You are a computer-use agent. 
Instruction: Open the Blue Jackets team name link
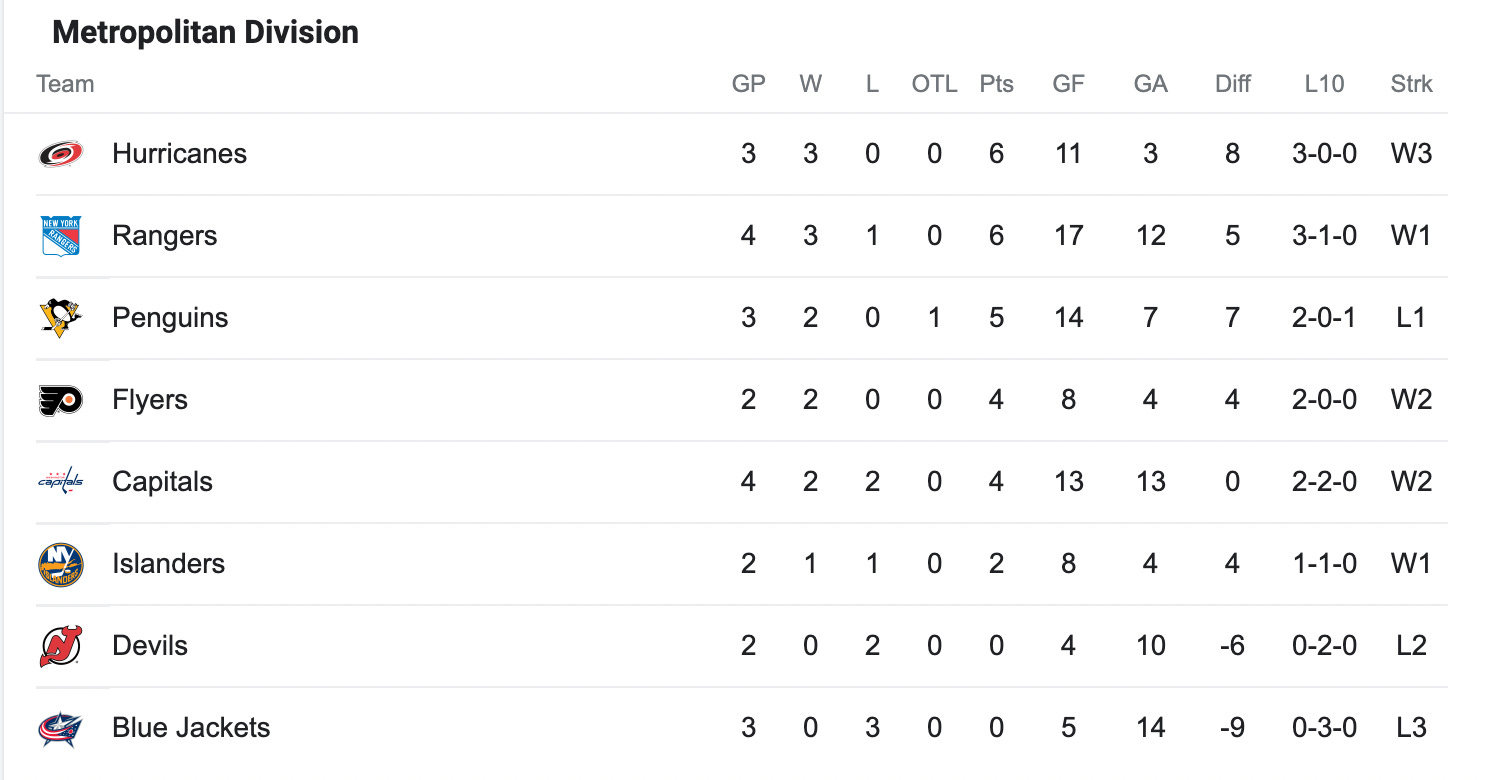click(x=191, y=727)
